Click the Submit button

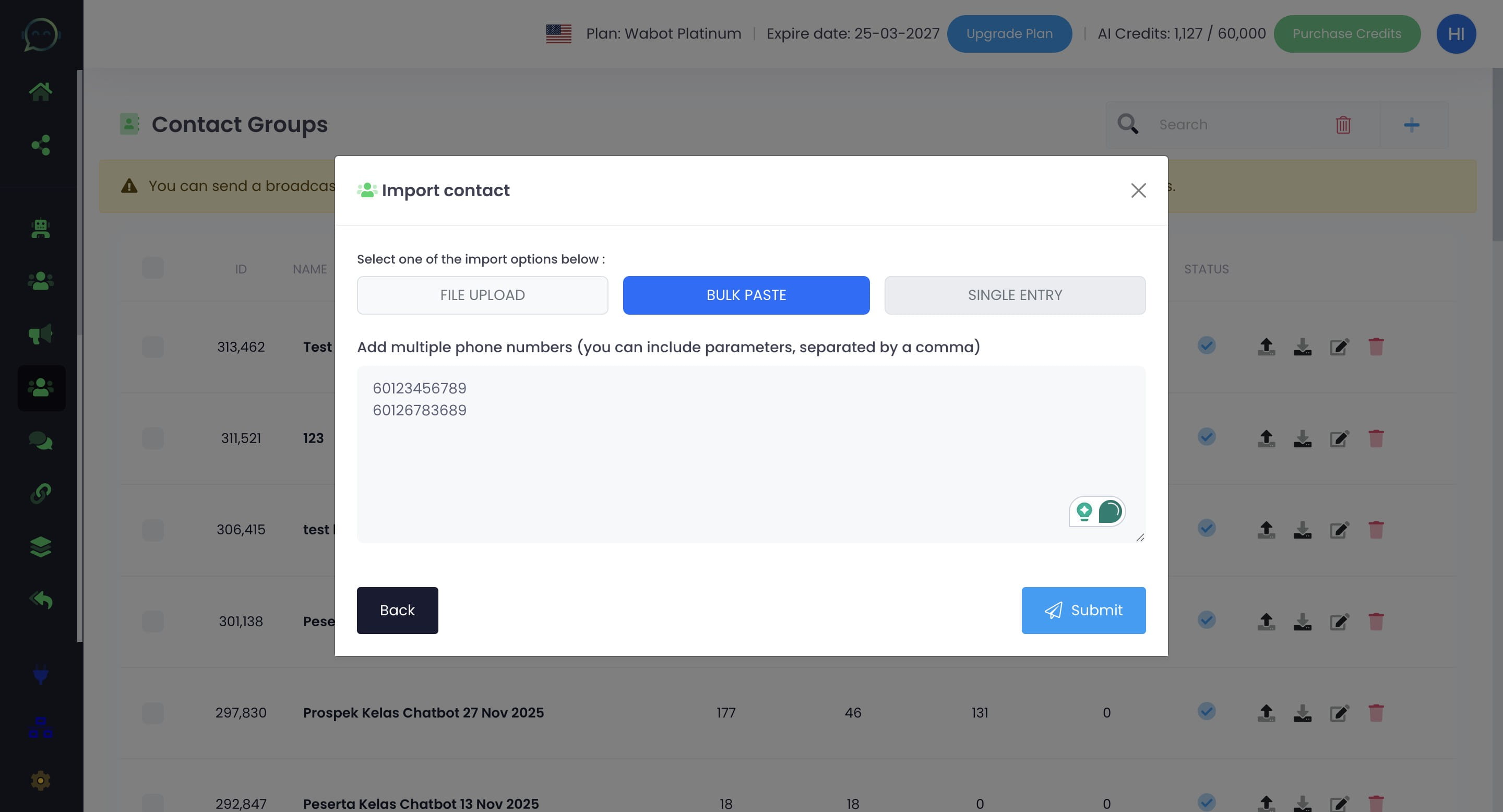pos(1083,610)
